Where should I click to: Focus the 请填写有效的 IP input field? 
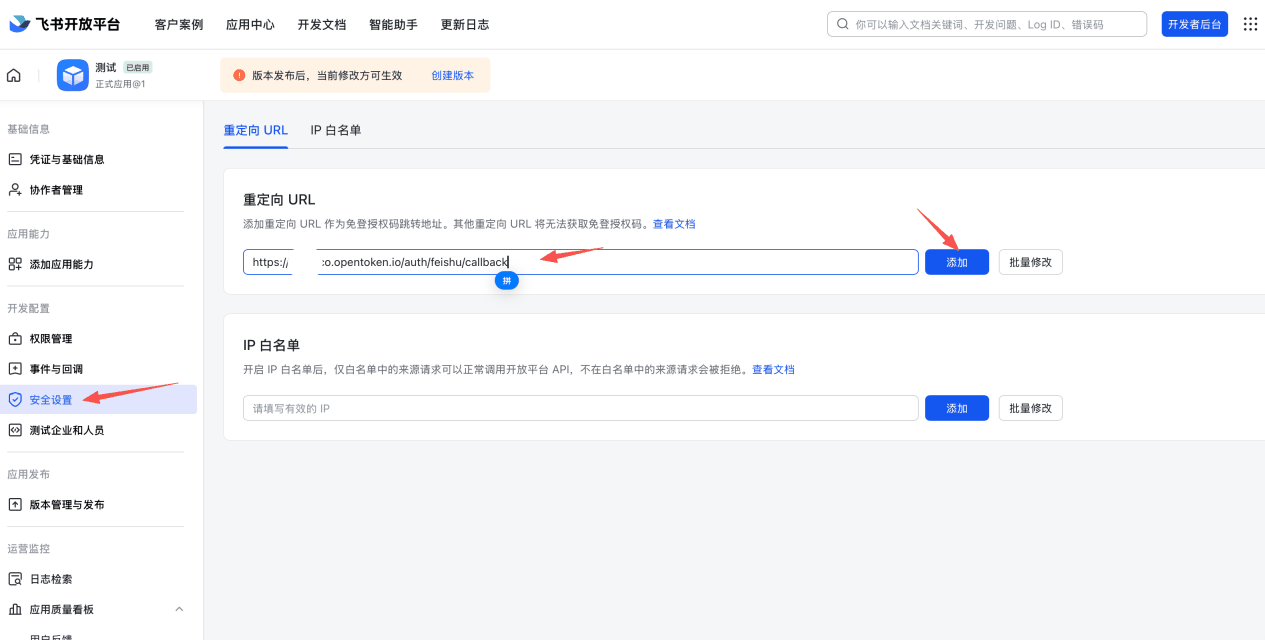[580, 408]
